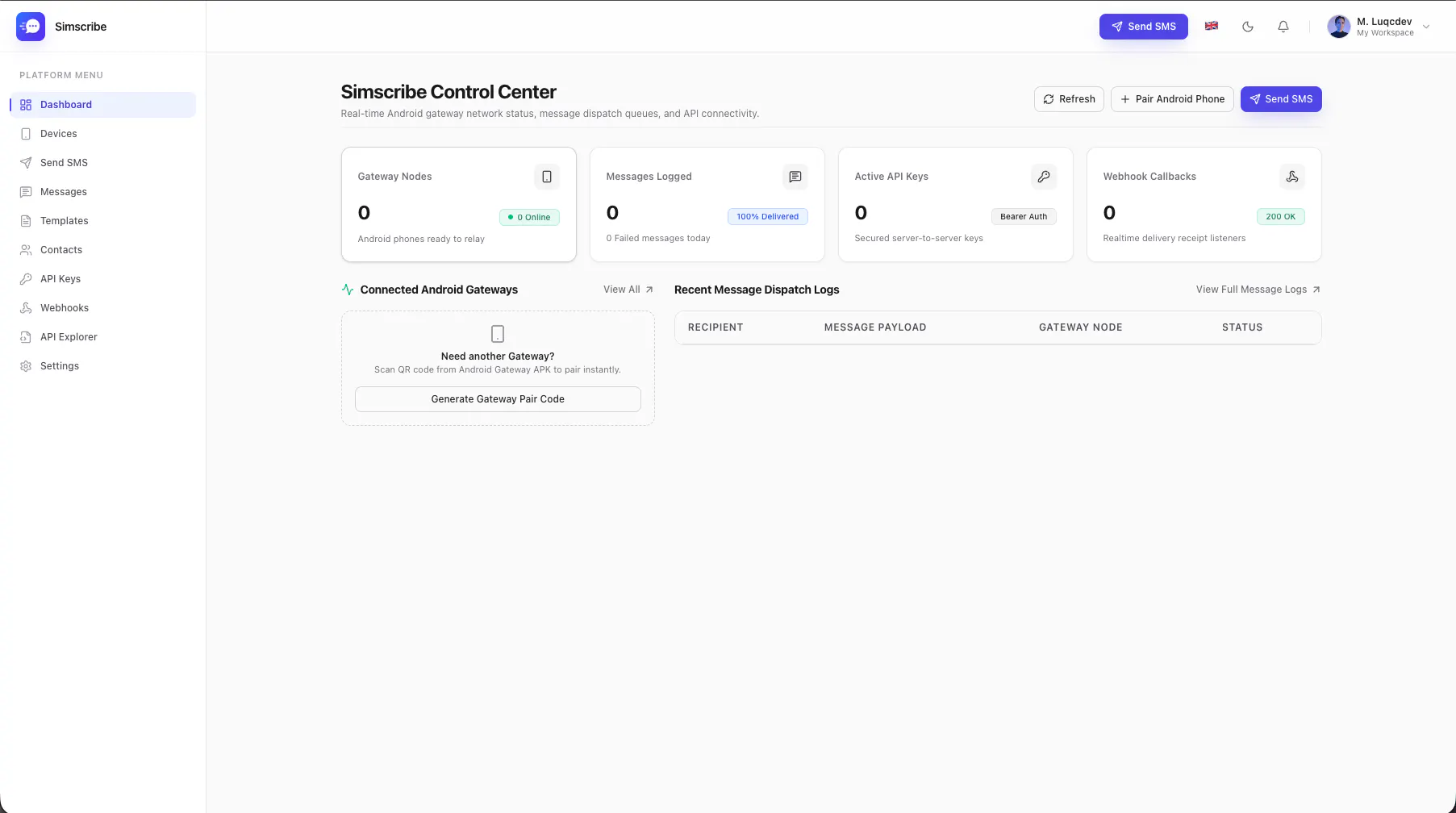
Task: Click the GATEWAY NODE column header
Action: 1081,327
